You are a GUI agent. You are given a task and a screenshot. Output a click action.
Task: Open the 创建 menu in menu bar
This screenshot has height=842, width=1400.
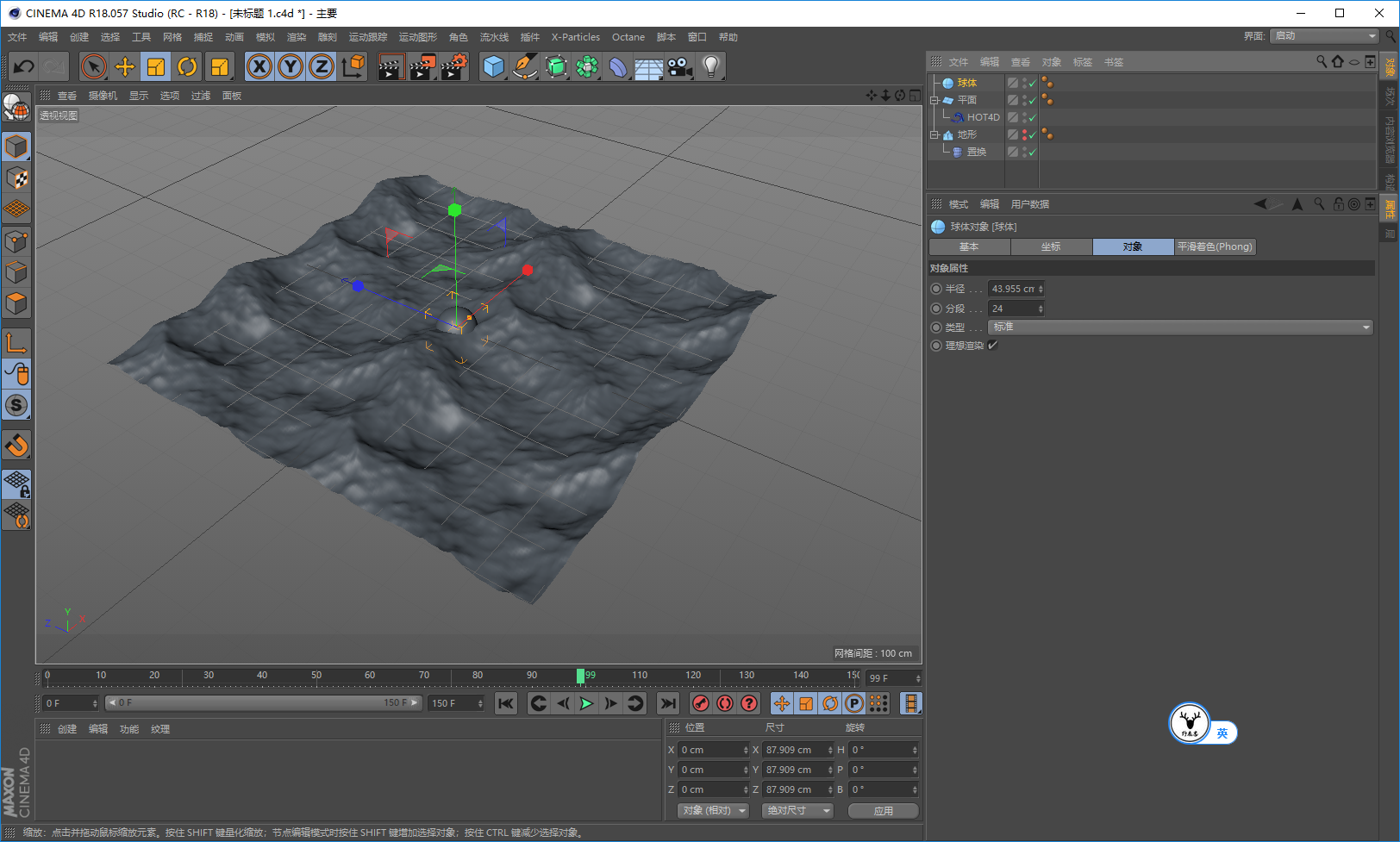pos(79,37)
